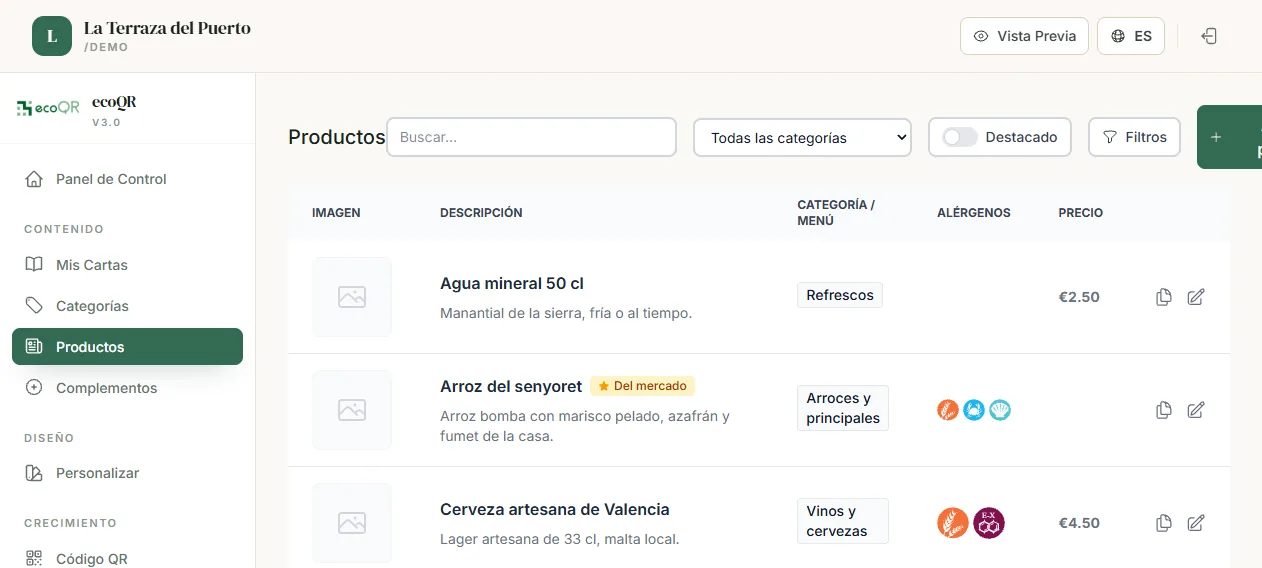Image resolution: width=1262 pixels, height=568 pixels.
Task: Click image placeholder for Agua mineral
Action: [x=352, y=297]
